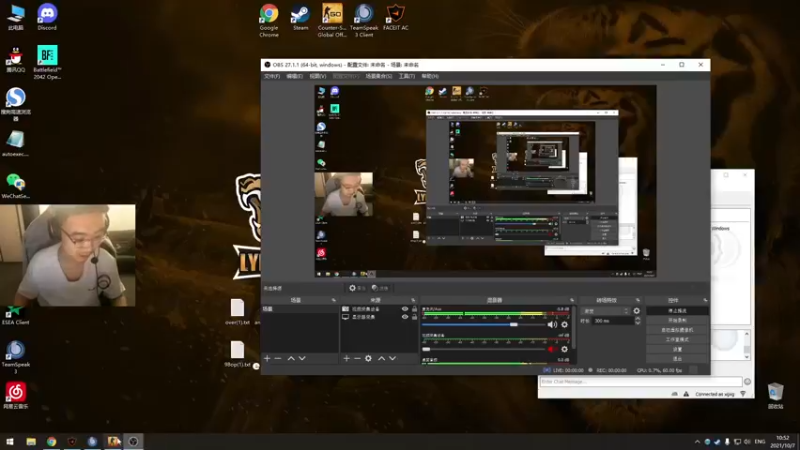Image resolution: width=800 pixels, height=450 pixels.
Task: Remove selected source with minus icon
Action: [357, 359]
